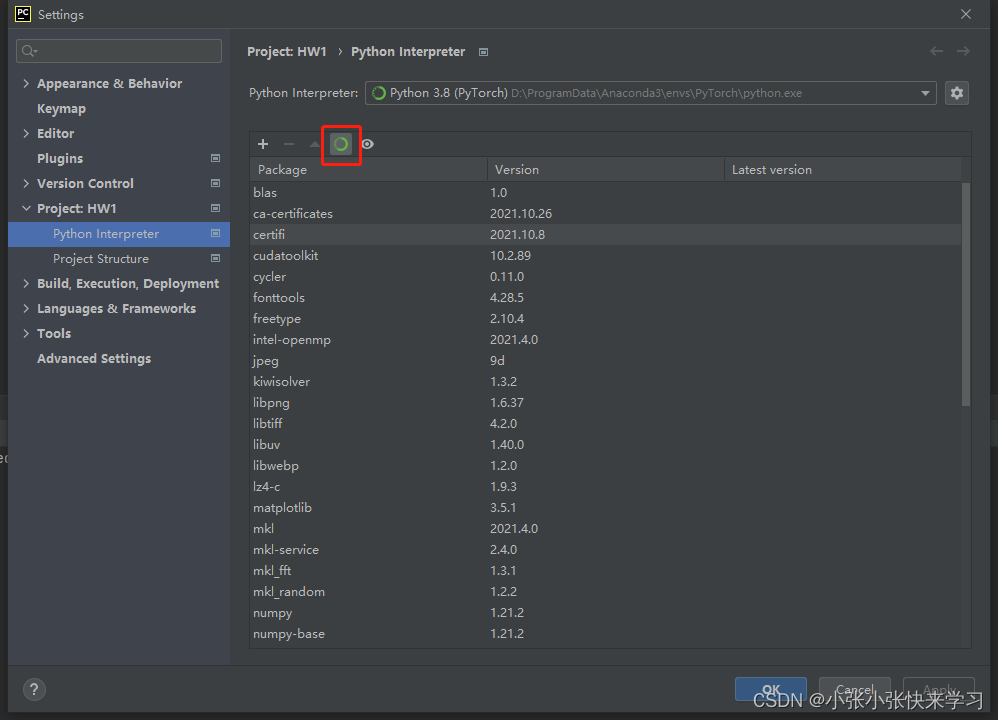
Task: Expand the Version Control section
Action: click(26, 183)
